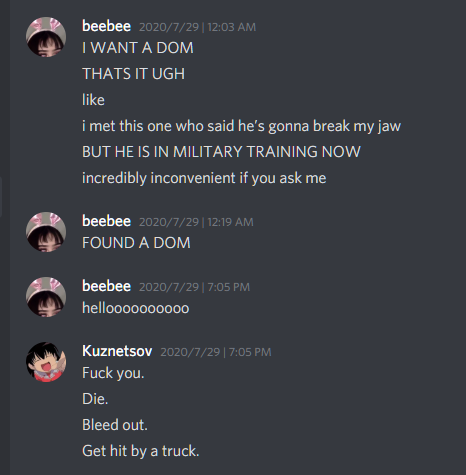Click the hellooooooooo message text
Screen dimensions: 466x475
(136, 308)
